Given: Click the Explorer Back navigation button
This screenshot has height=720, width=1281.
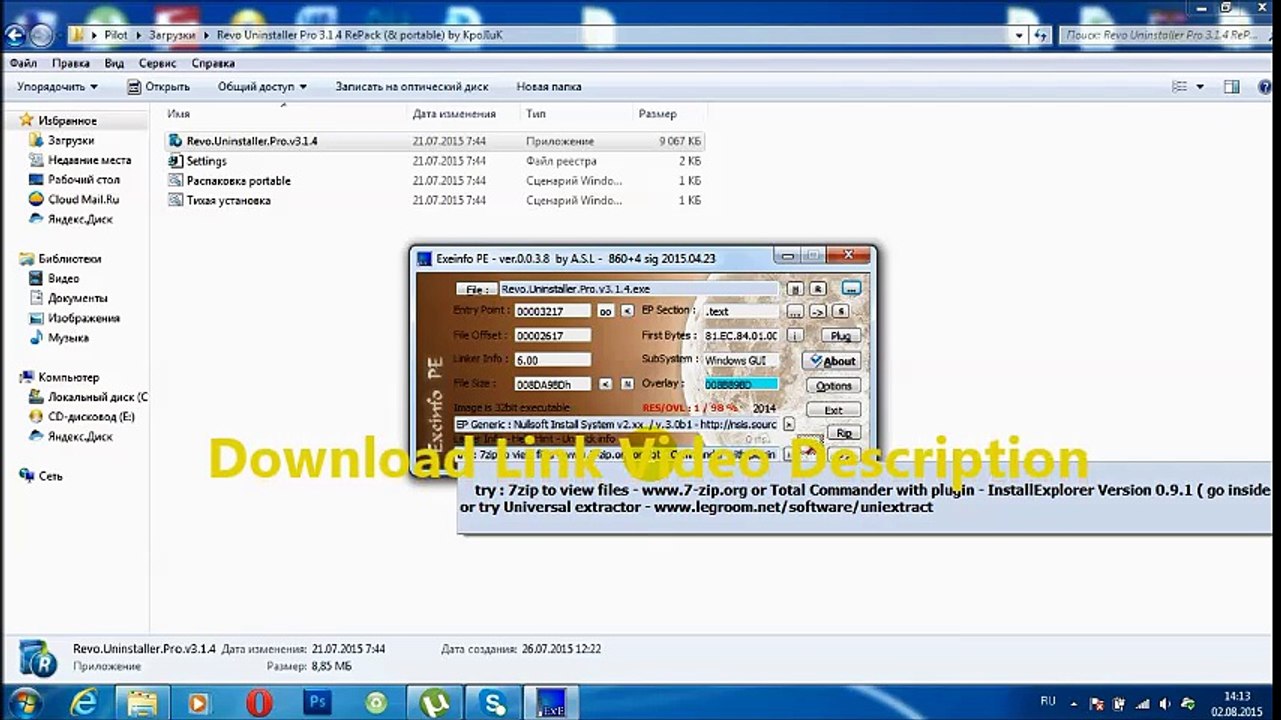Looking at the screenshot, I should (14, 34).
